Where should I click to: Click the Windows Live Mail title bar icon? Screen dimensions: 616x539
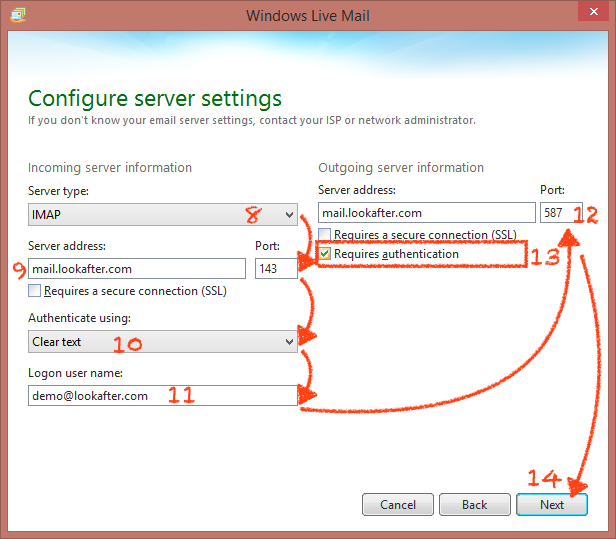[19, 15]
